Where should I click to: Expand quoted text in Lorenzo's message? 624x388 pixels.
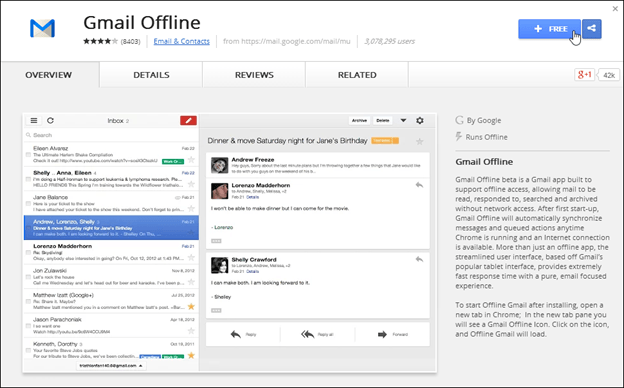click(x=216, y=241)
